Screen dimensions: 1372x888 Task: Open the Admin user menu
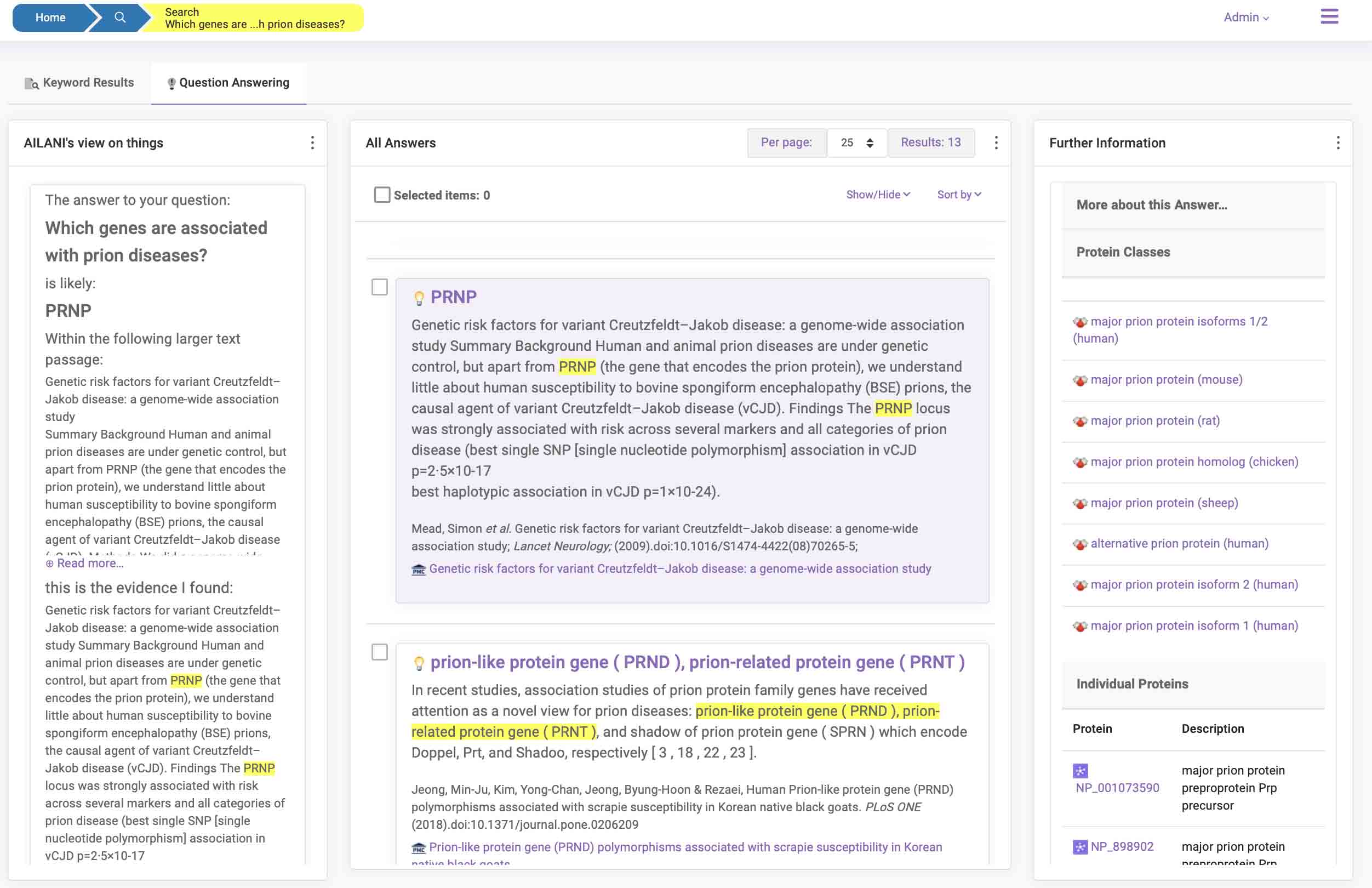pos(1246,18)
